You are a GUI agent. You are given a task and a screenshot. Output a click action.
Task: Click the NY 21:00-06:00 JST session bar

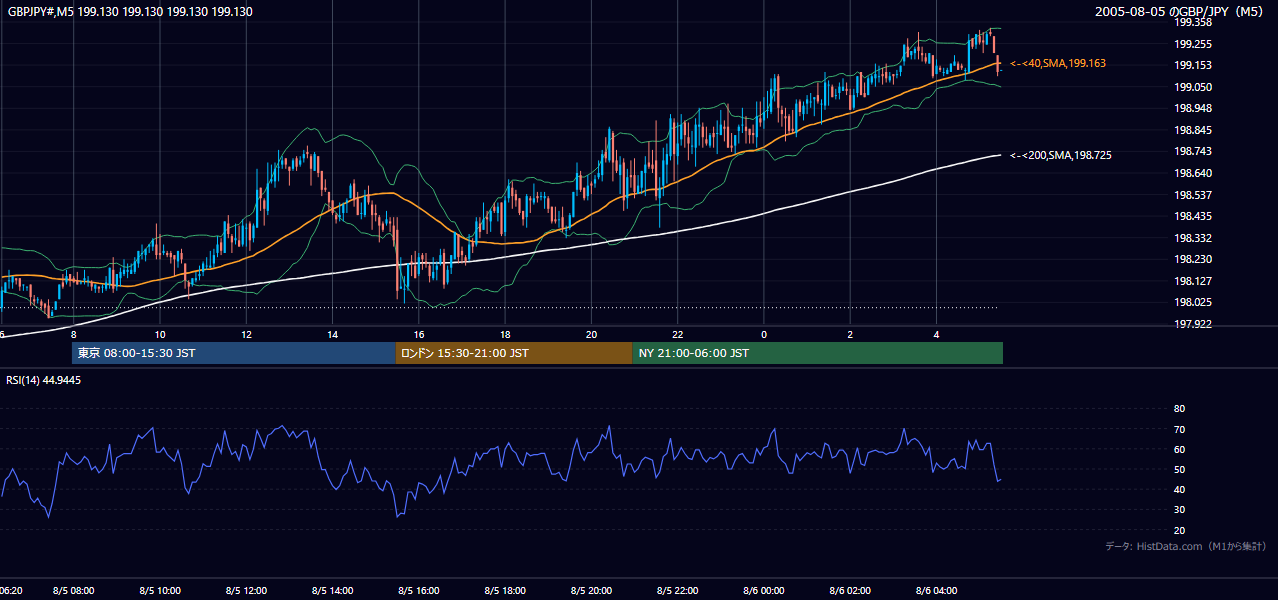(x=817, y=353)
